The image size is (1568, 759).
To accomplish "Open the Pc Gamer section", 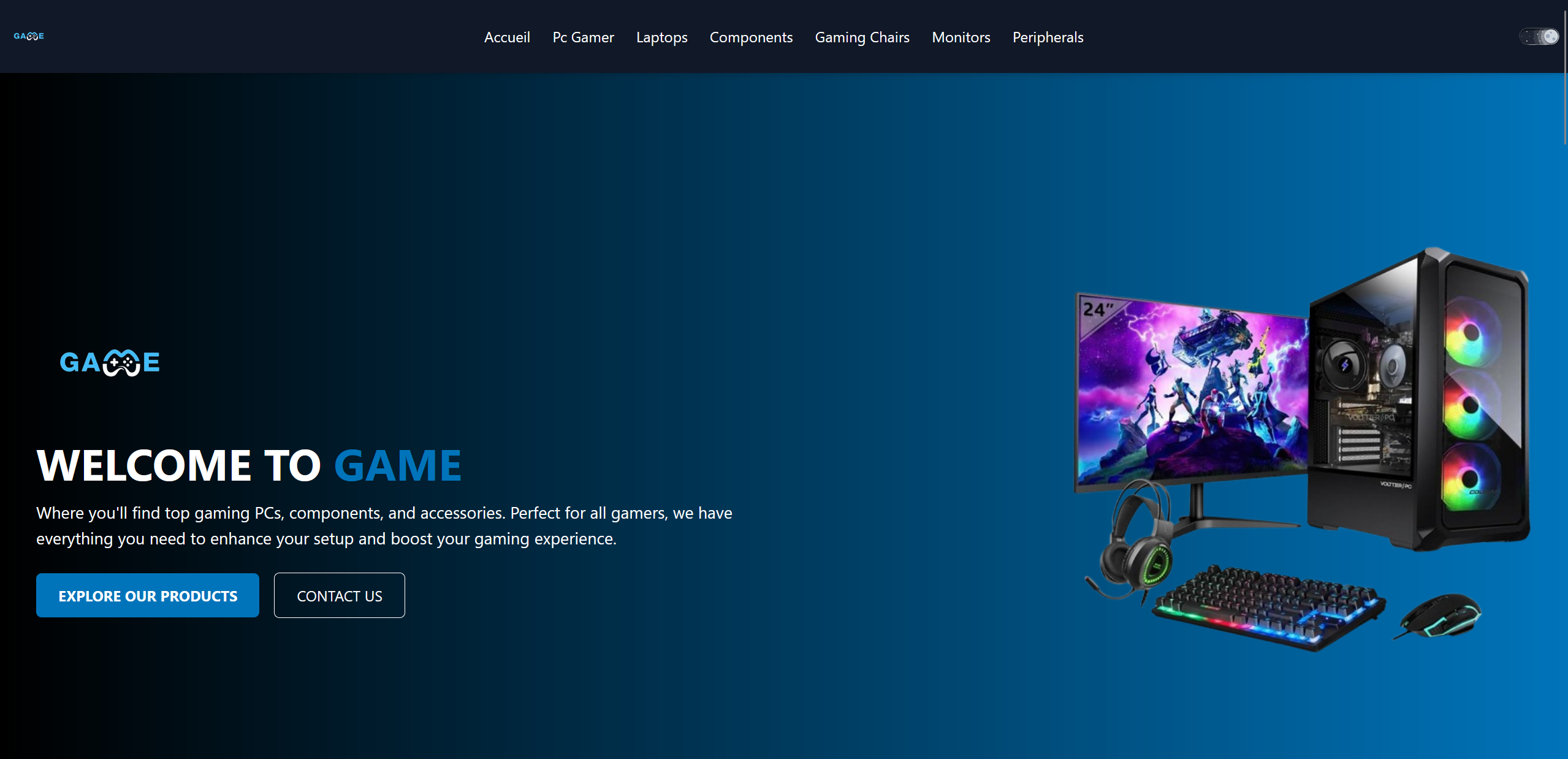I will [x=582, y=37].
